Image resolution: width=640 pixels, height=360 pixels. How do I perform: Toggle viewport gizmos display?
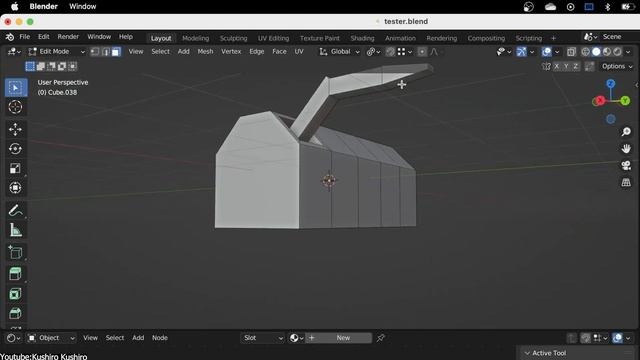point(521,52)
